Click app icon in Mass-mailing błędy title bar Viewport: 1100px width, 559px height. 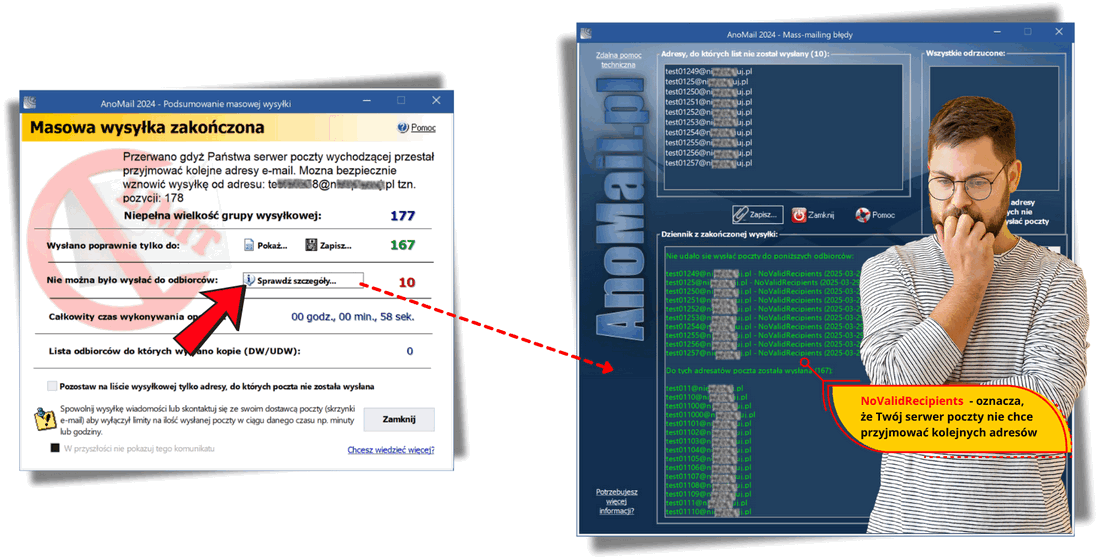(x=586, y=34)
